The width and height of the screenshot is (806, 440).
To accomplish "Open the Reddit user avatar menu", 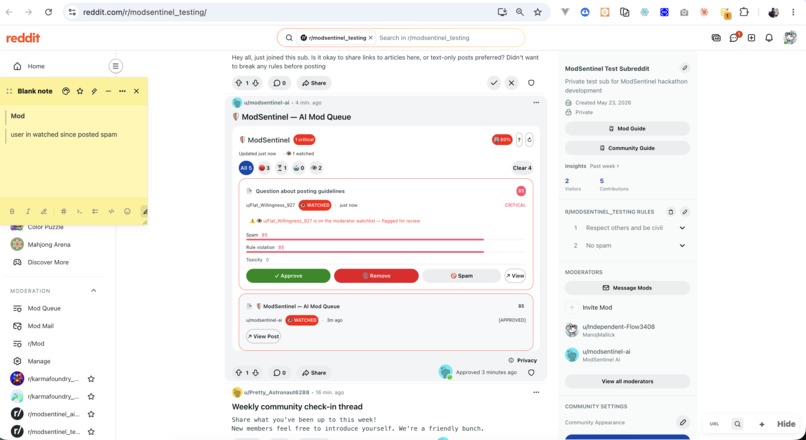I will [x=790, y=38].
